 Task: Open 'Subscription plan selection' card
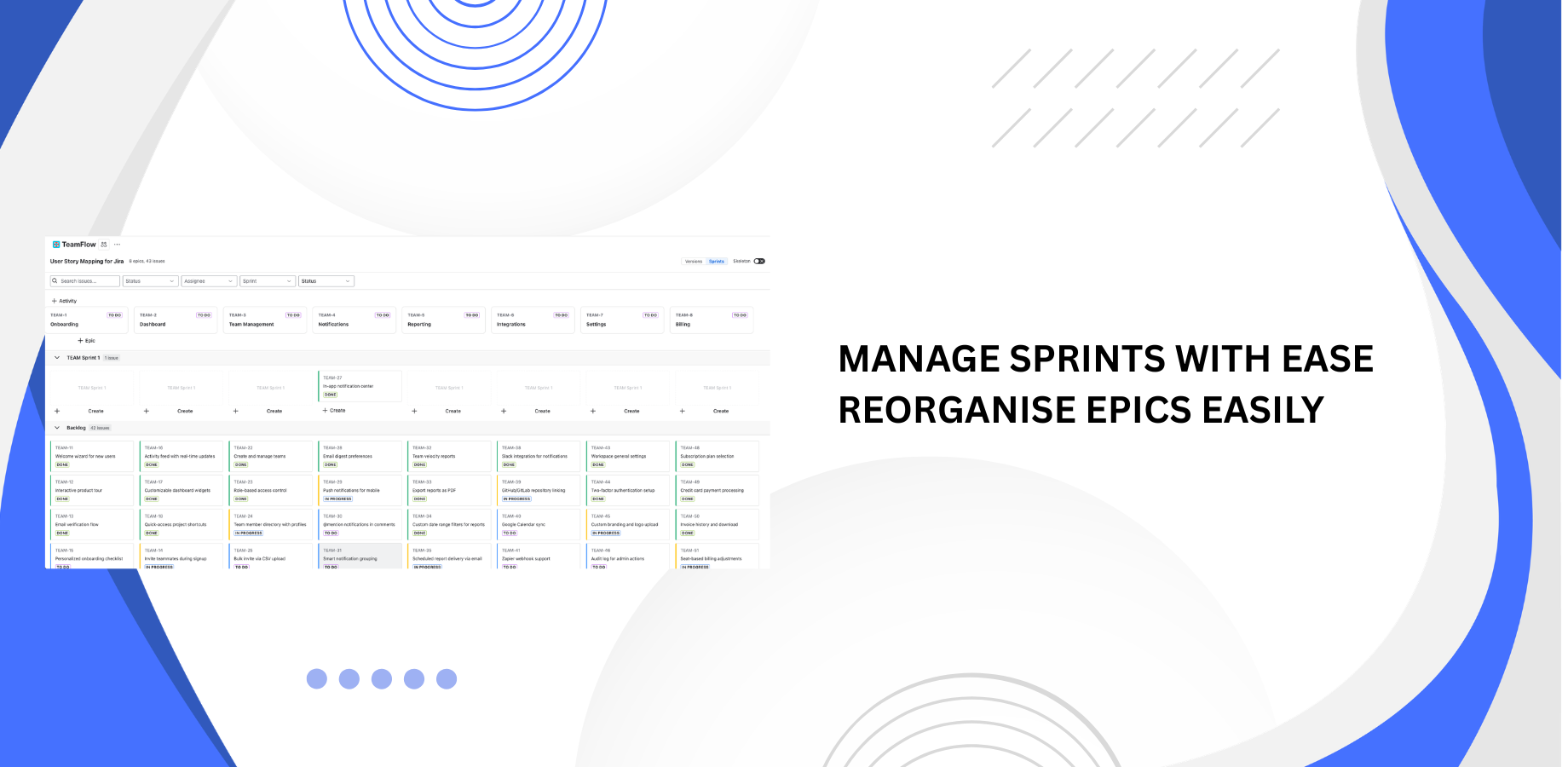[718, 456]
